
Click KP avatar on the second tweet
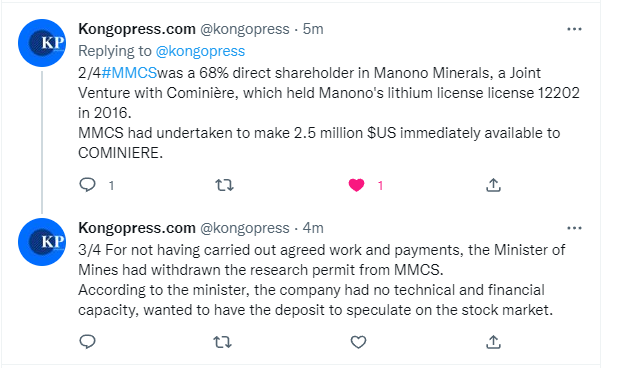coord(42,242)
